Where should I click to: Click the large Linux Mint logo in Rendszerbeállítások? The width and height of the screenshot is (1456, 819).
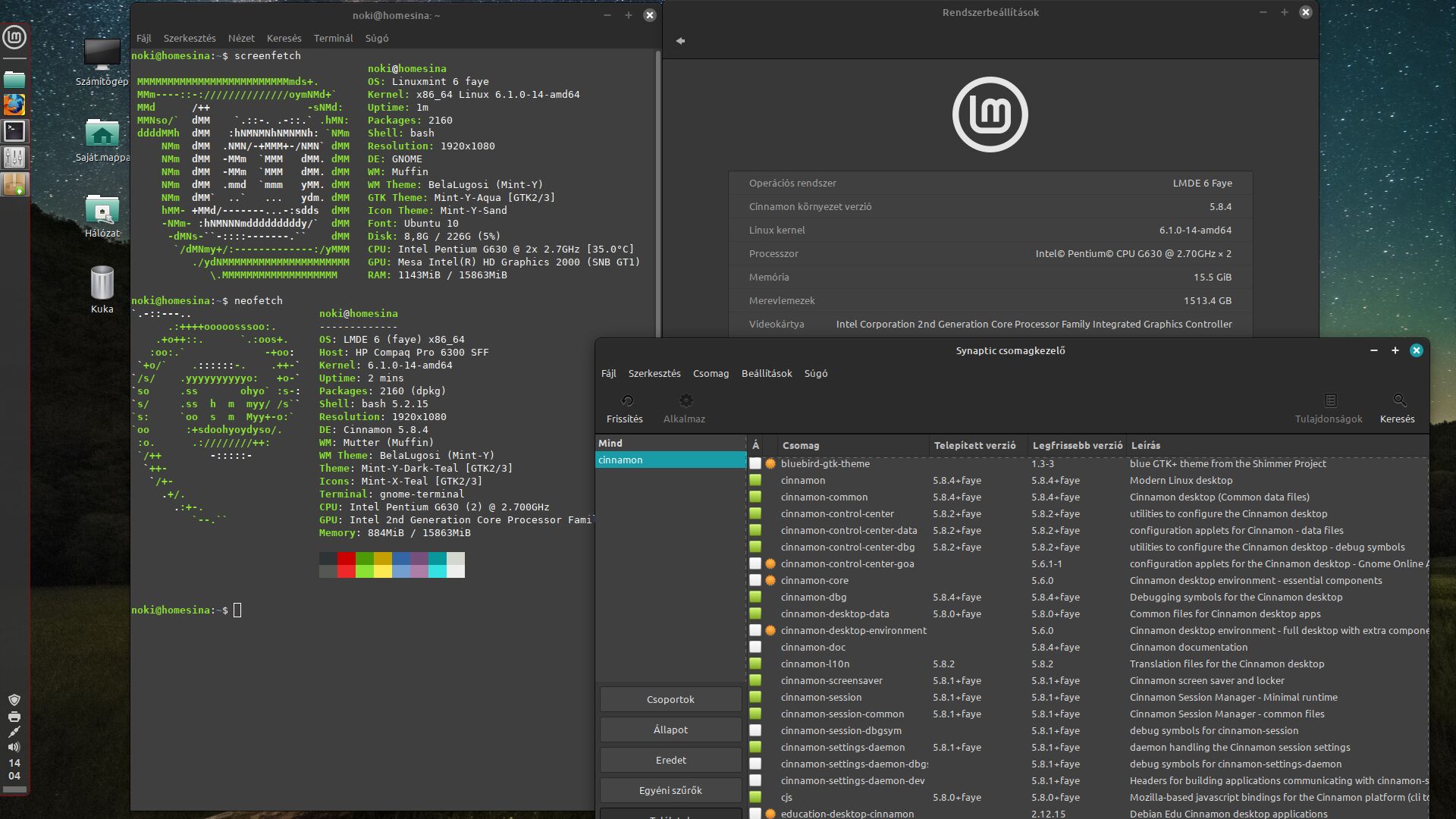point(990,115)
